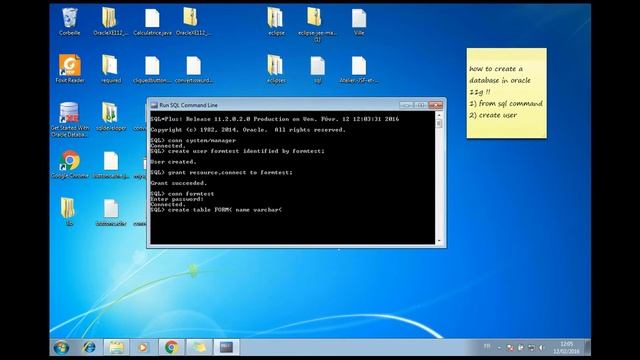Select the Calculatrice.java file icon
Viewport: 640px width, 360px height.
[152, 22]
